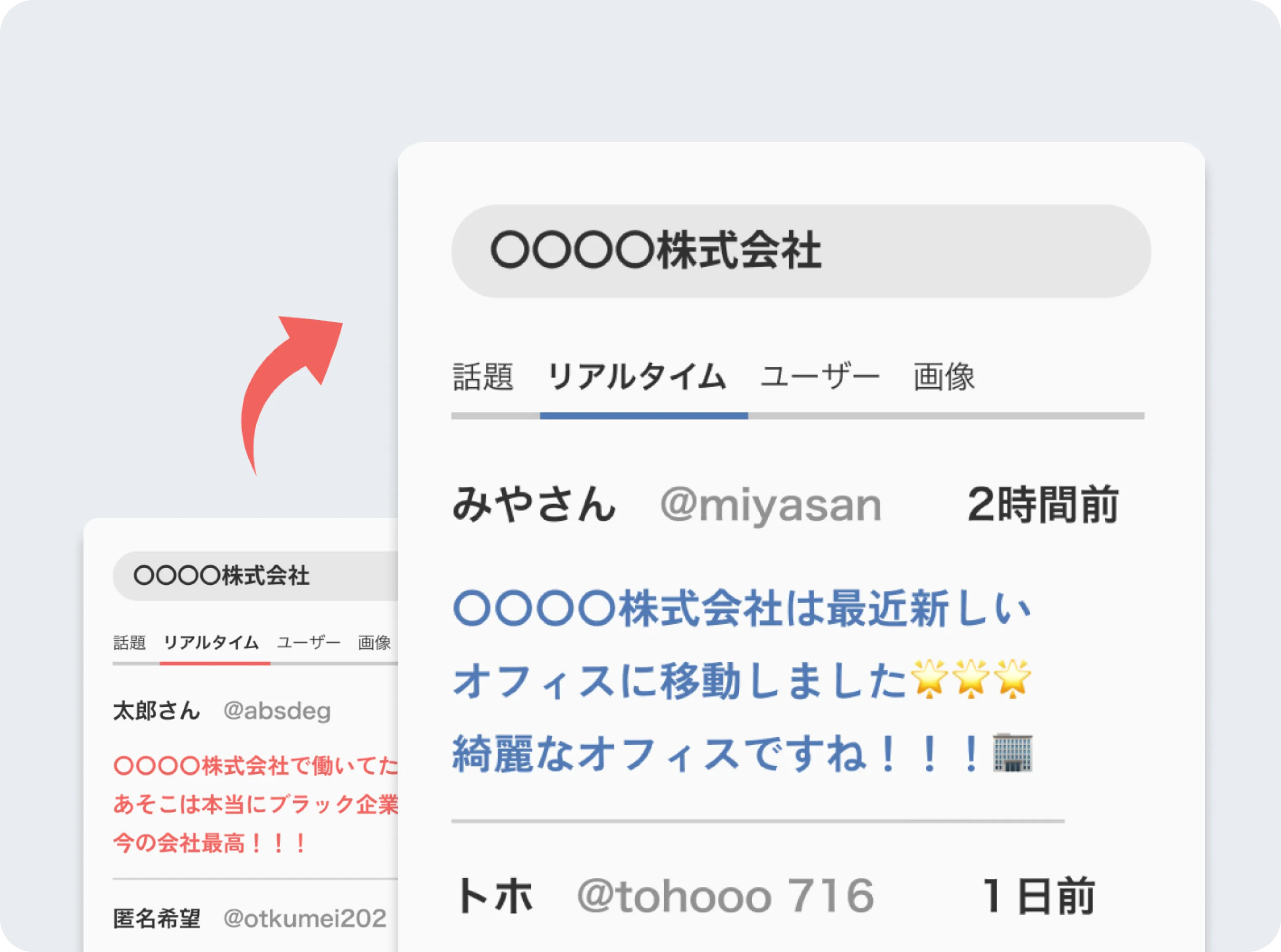Open 画像 tab in small panel
This screenshot has height=952, width=1281.
(375, 642)
